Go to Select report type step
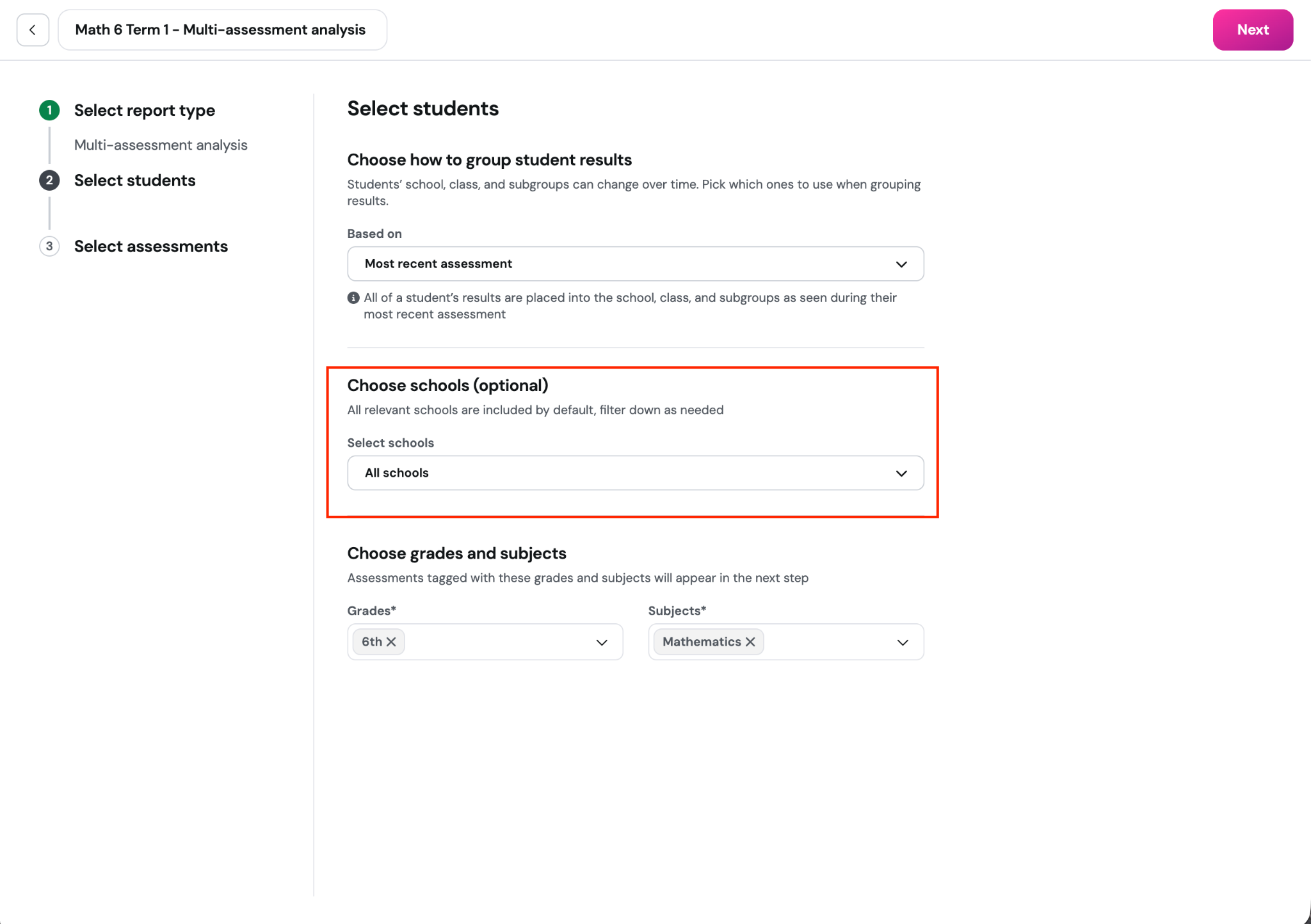 pos(145,110)
